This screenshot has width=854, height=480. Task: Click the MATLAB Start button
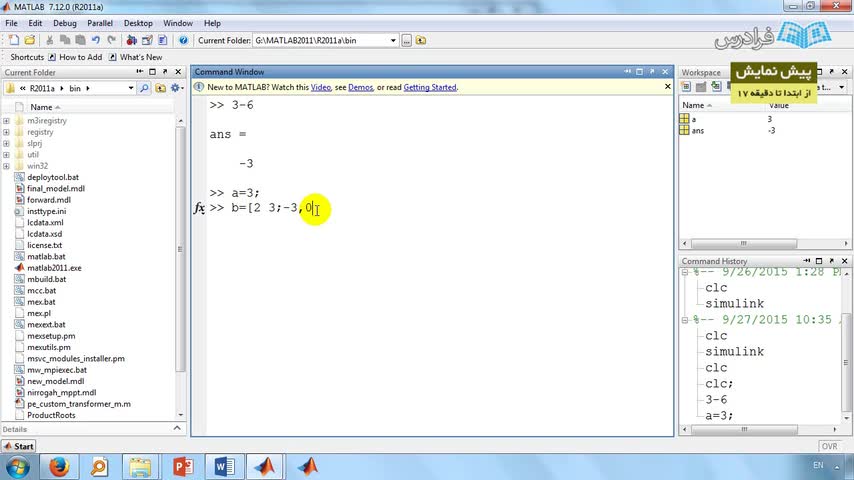(x=19, y=446)
